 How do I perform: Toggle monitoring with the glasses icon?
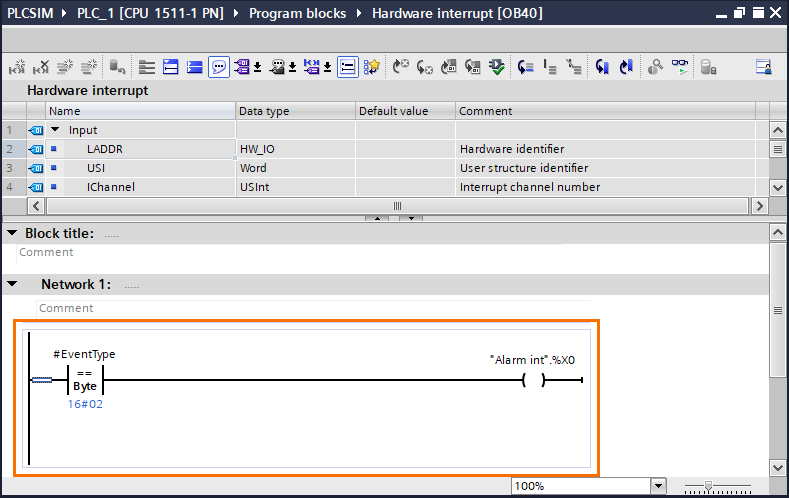click(x=679, y=67)
